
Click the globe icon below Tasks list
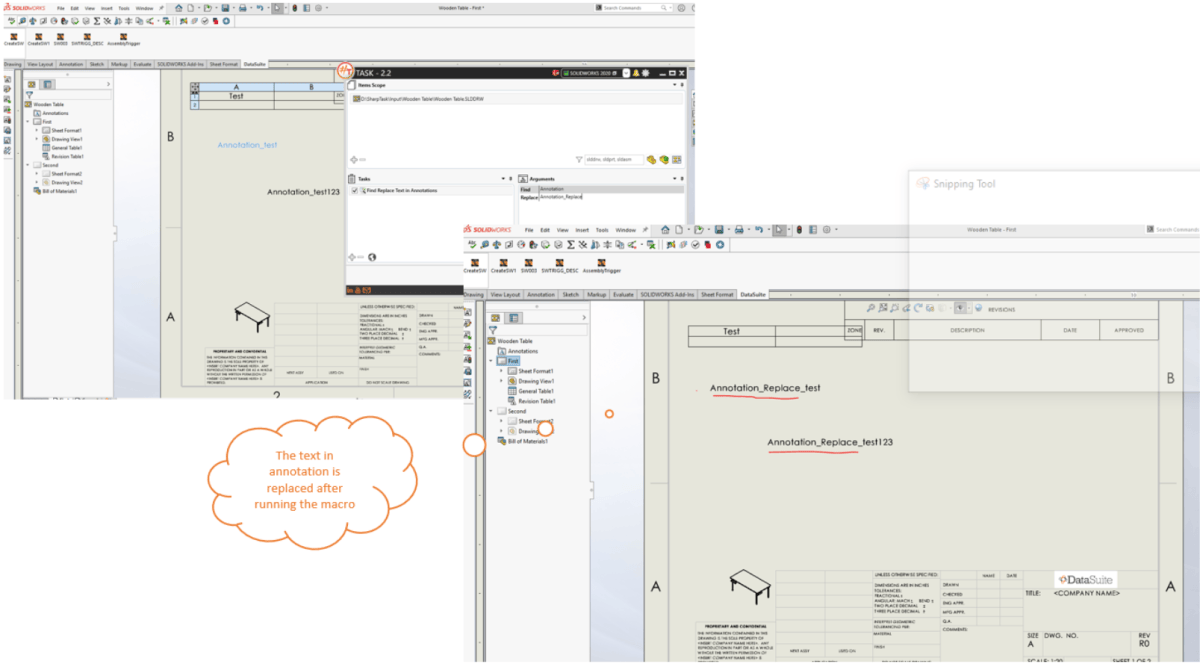pyautogui.click(x=371, y=257)
